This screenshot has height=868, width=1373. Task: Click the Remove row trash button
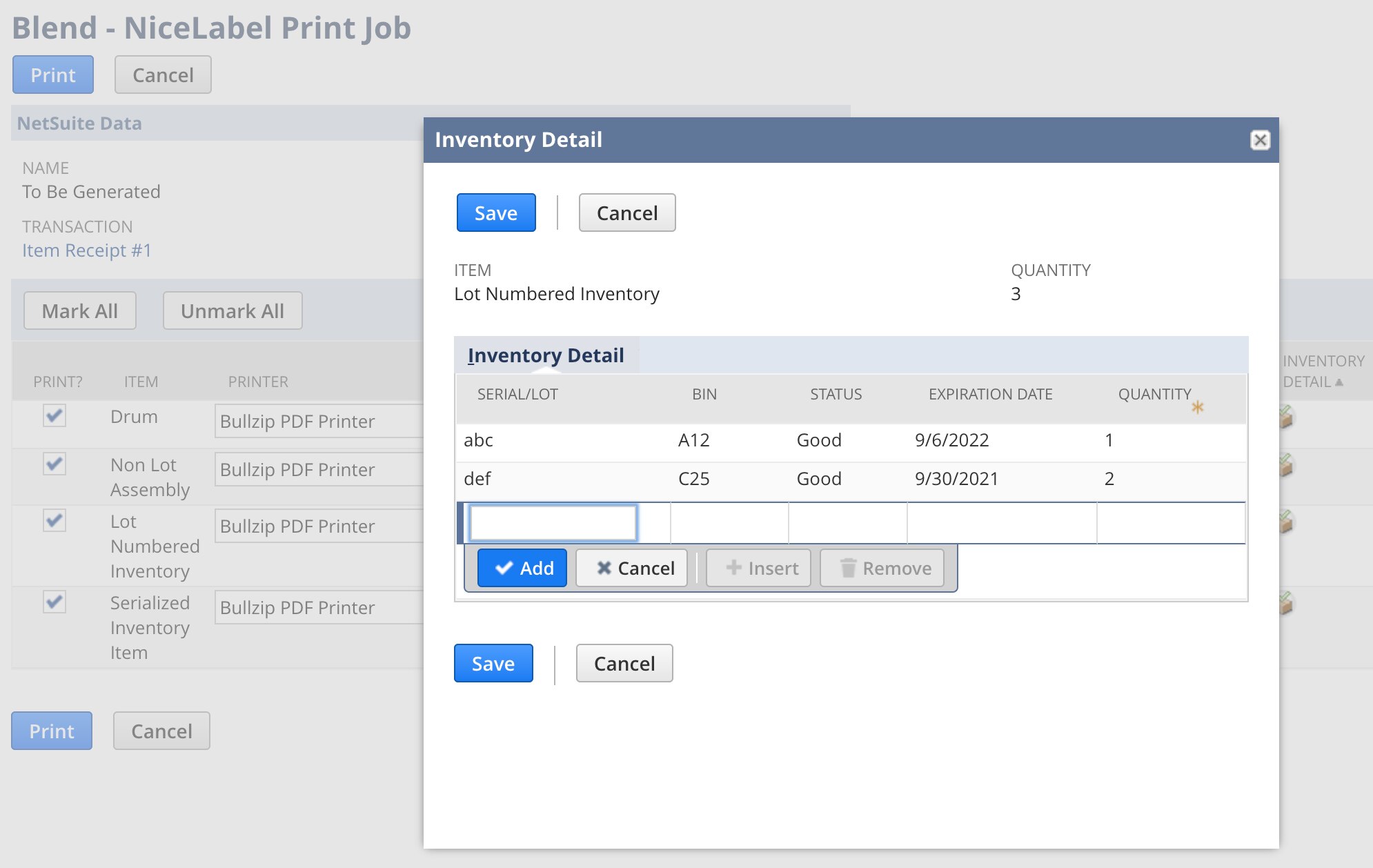pyautogui.click(x=882, y=568)
